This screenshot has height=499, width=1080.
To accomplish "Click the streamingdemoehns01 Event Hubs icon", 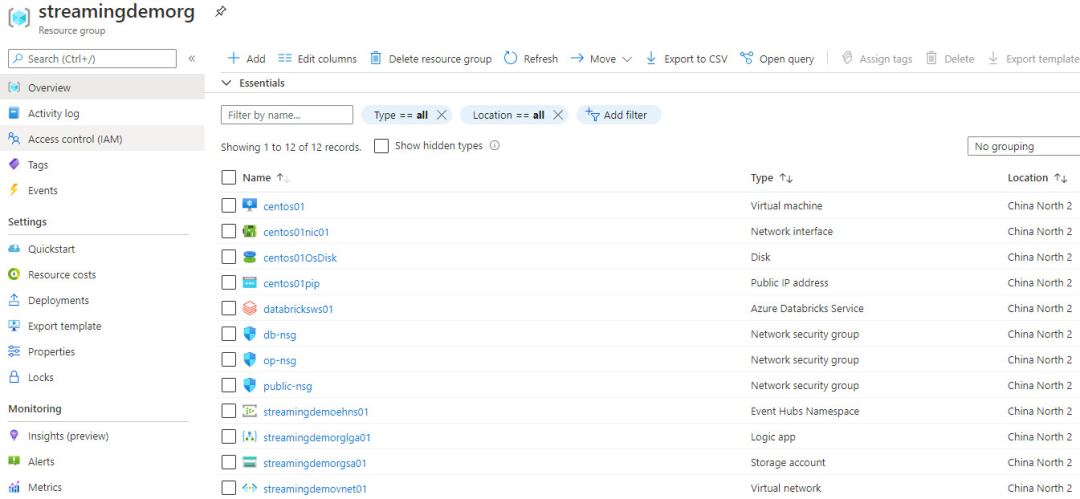I will tap(249, 411).
